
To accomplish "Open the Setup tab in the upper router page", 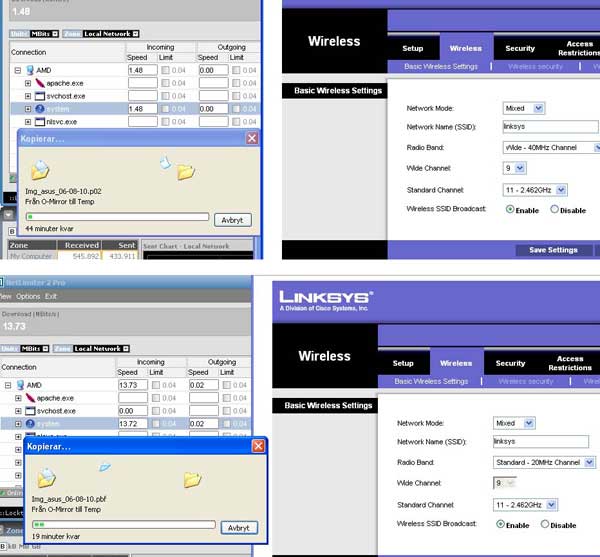I will (x=413, y=48).
